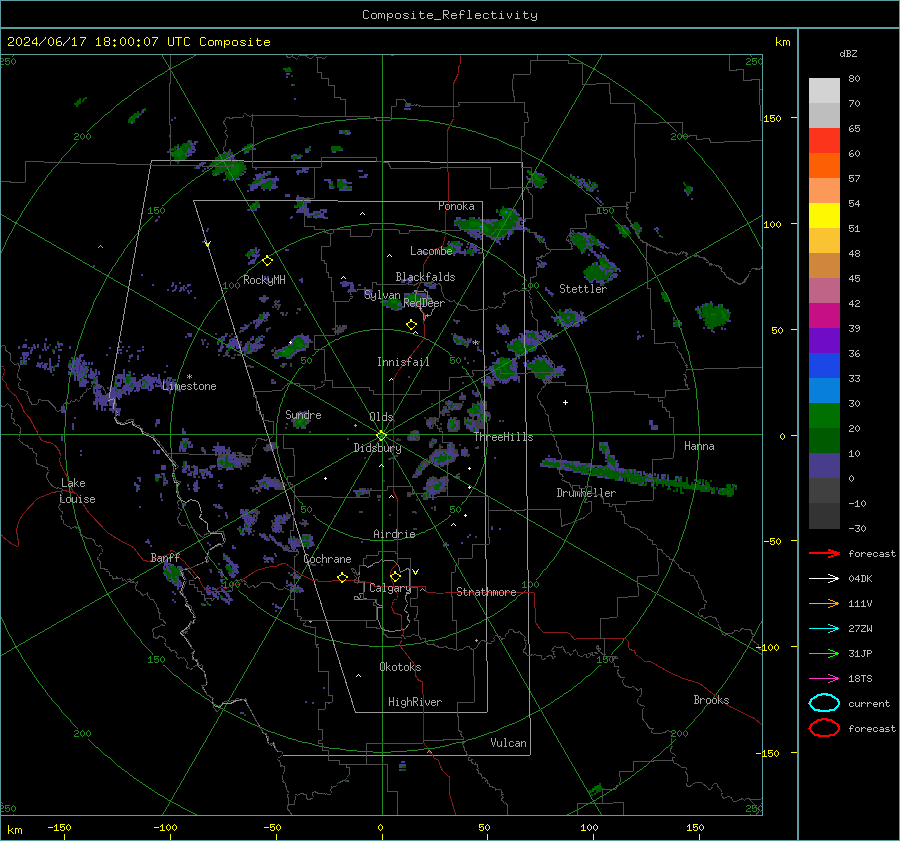
Task: Click the Cochrane label
Action: click(327, 559)
